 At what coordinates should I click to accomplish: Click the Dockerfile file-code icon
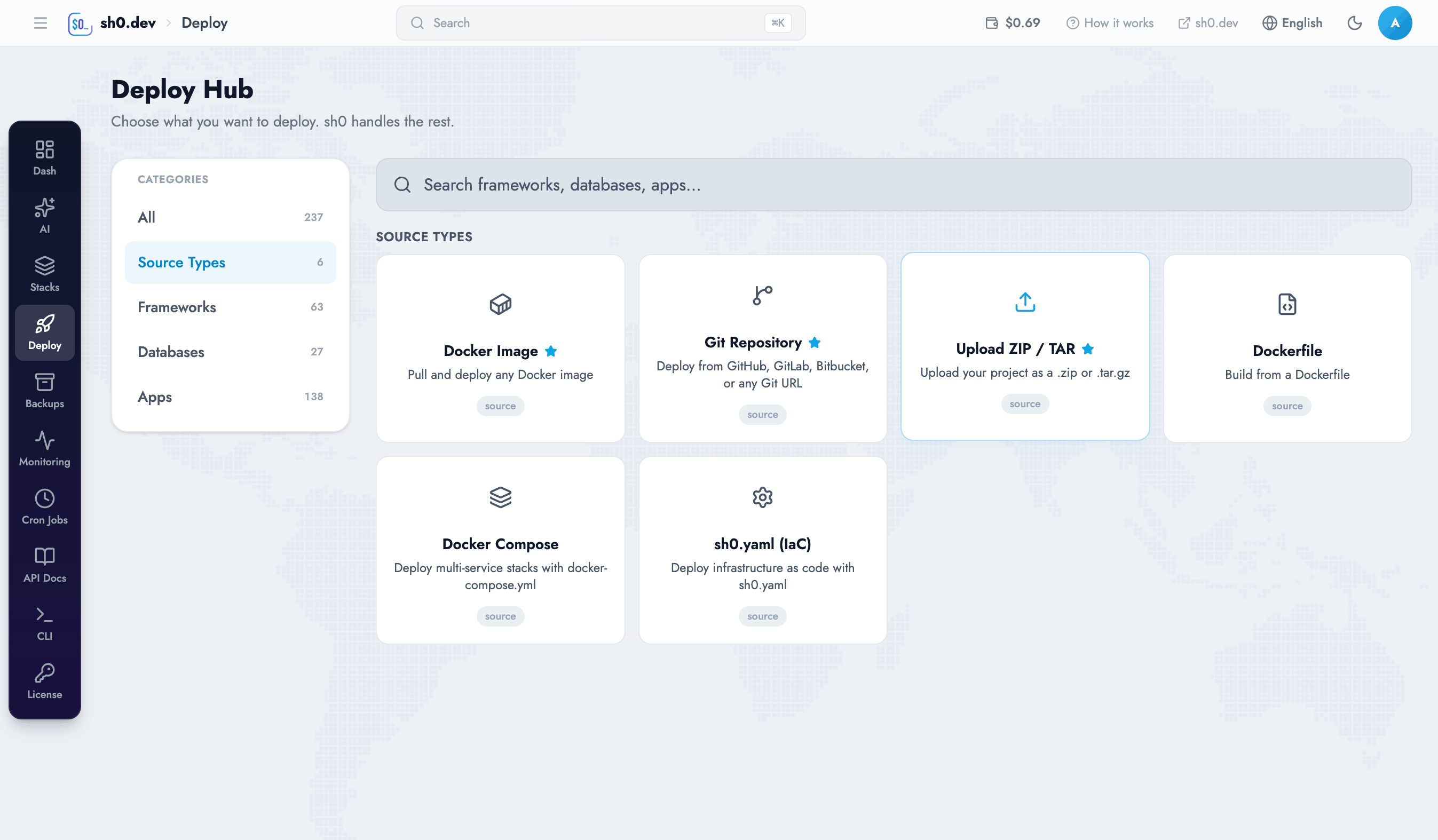[x=1287, y=304]
